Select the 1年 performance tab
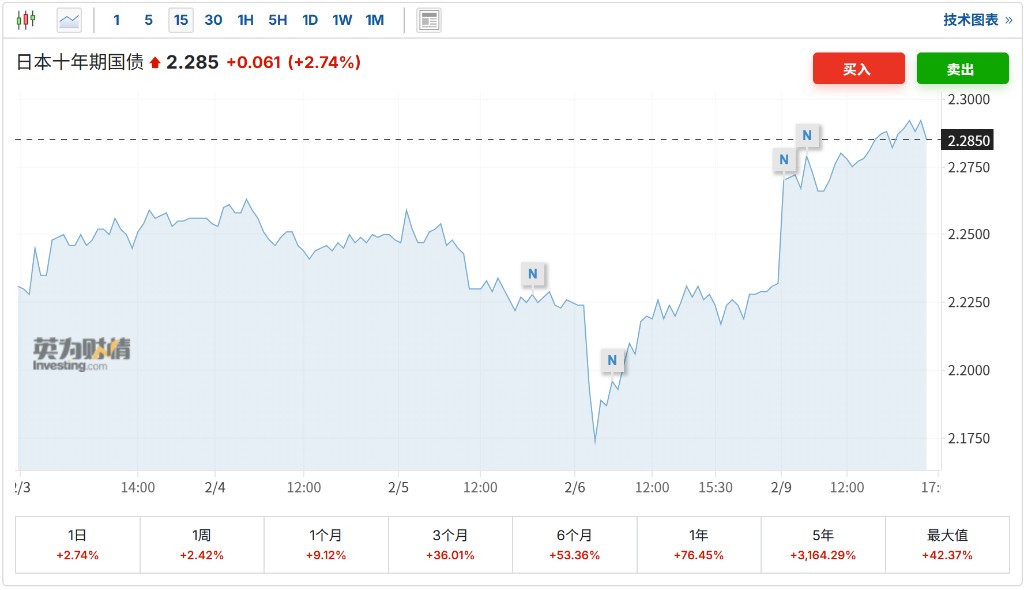Image resolution: width=1024 pixels, height=590 pixels. [698, 544]
